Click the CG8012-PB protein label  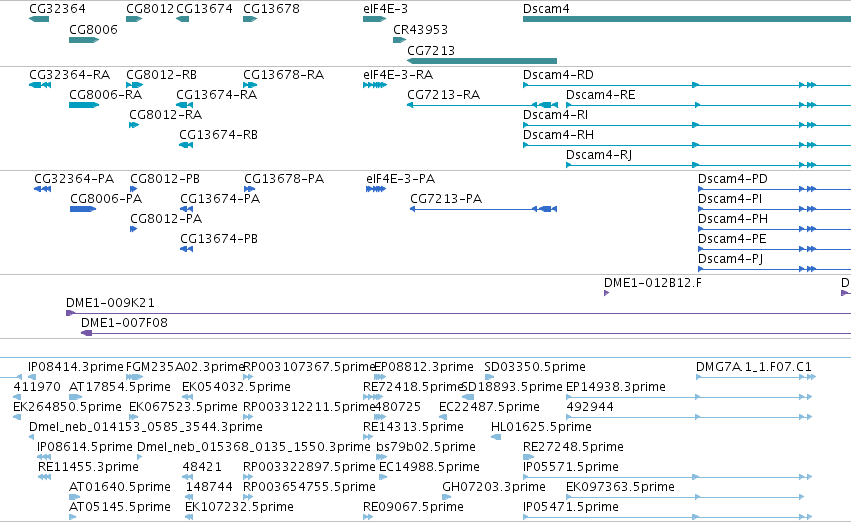(x=165, y=179)
